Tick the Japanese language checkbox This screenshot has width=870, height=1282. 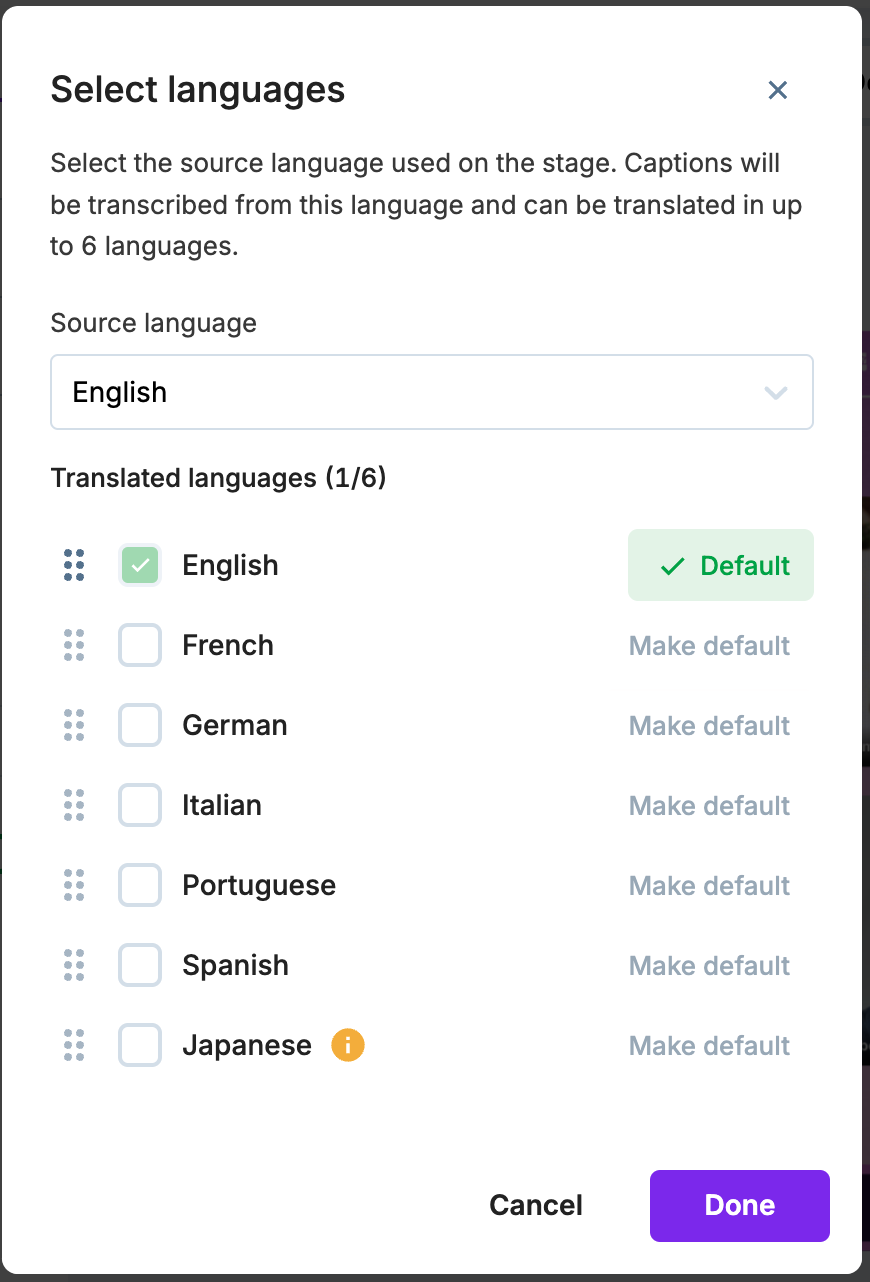[140, 1045]
